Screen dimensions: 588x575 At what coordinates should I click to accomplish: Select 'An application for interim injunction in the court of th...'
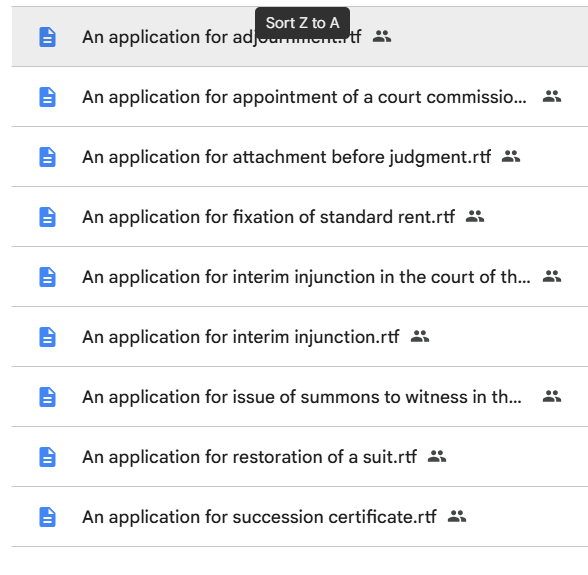click(x=306, y=277)
